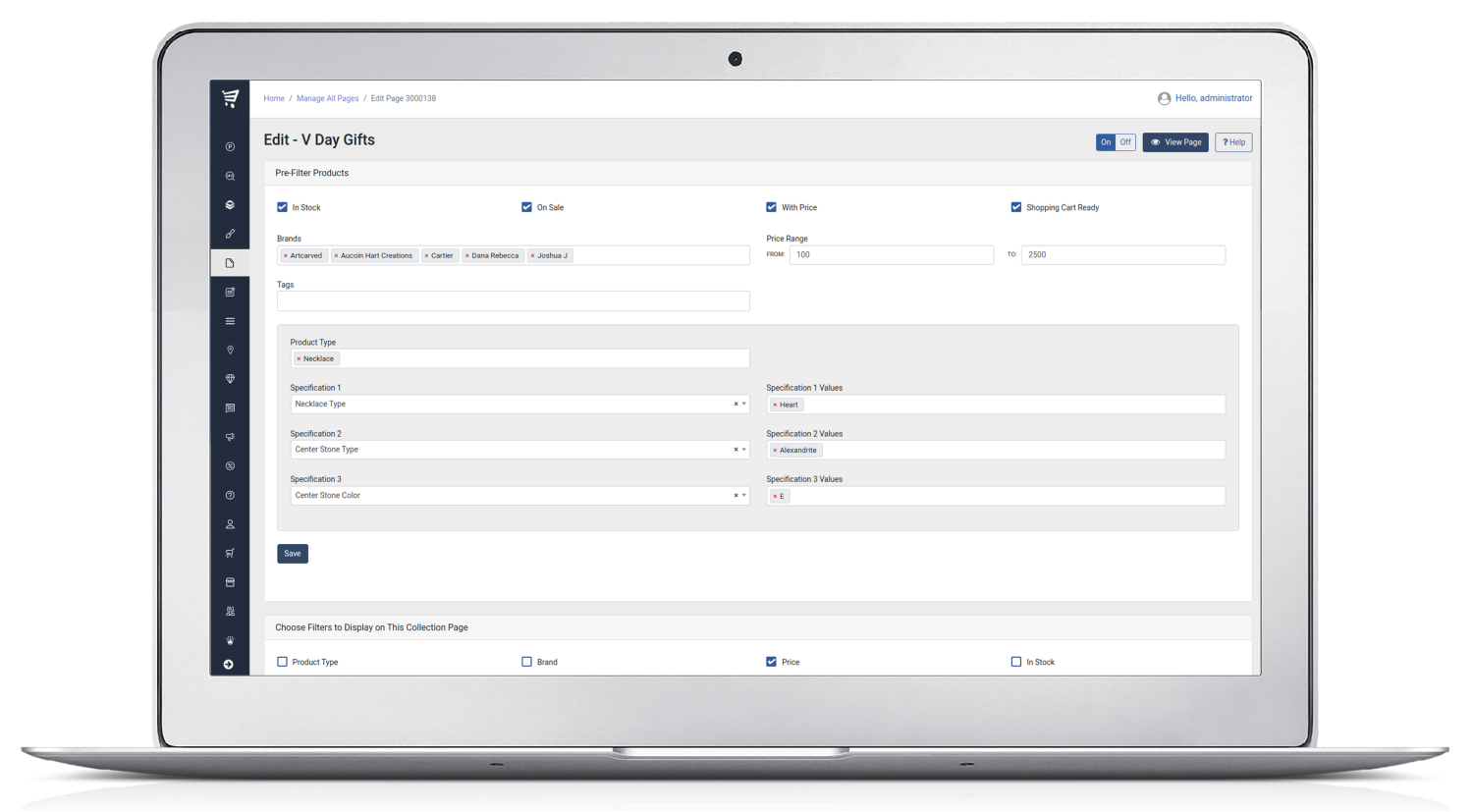Image resolution: width=1473 pixels, height=812 pixels.
Task: Click the Price Range From field
Action: point(892,255)
